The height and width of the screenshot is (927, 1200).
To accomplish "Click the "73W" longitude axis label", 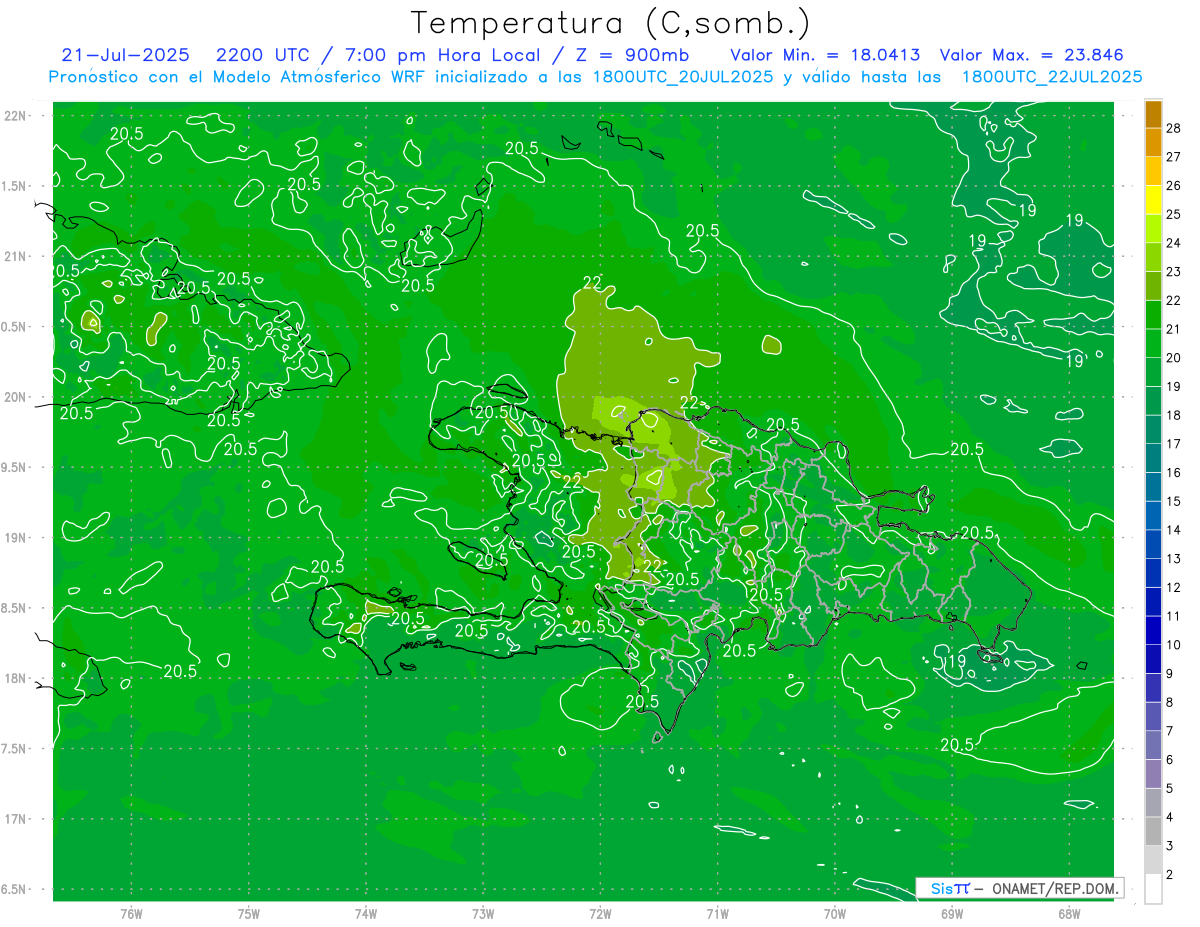I will pos(483,914).
